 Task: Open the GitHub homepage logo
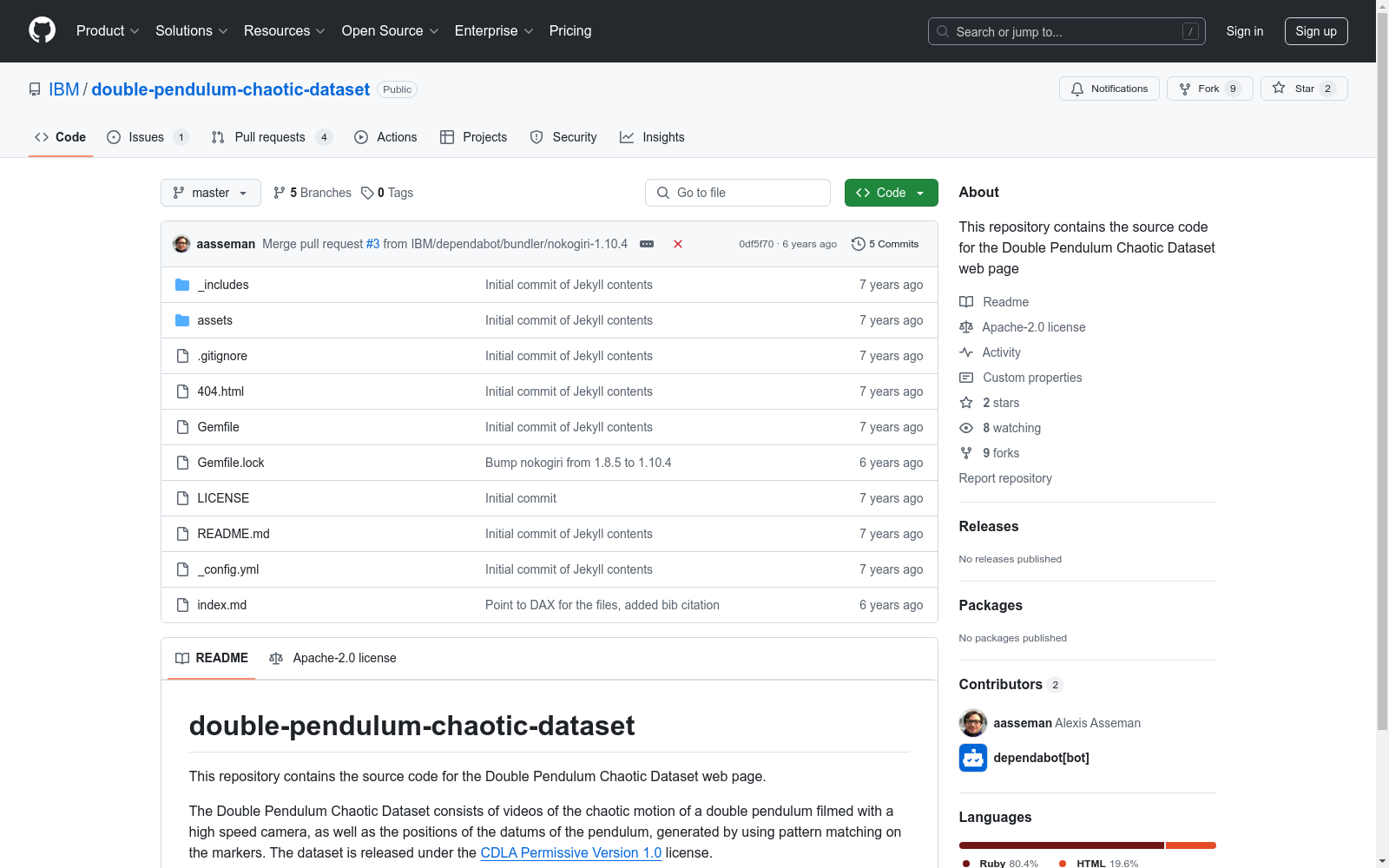42,30
